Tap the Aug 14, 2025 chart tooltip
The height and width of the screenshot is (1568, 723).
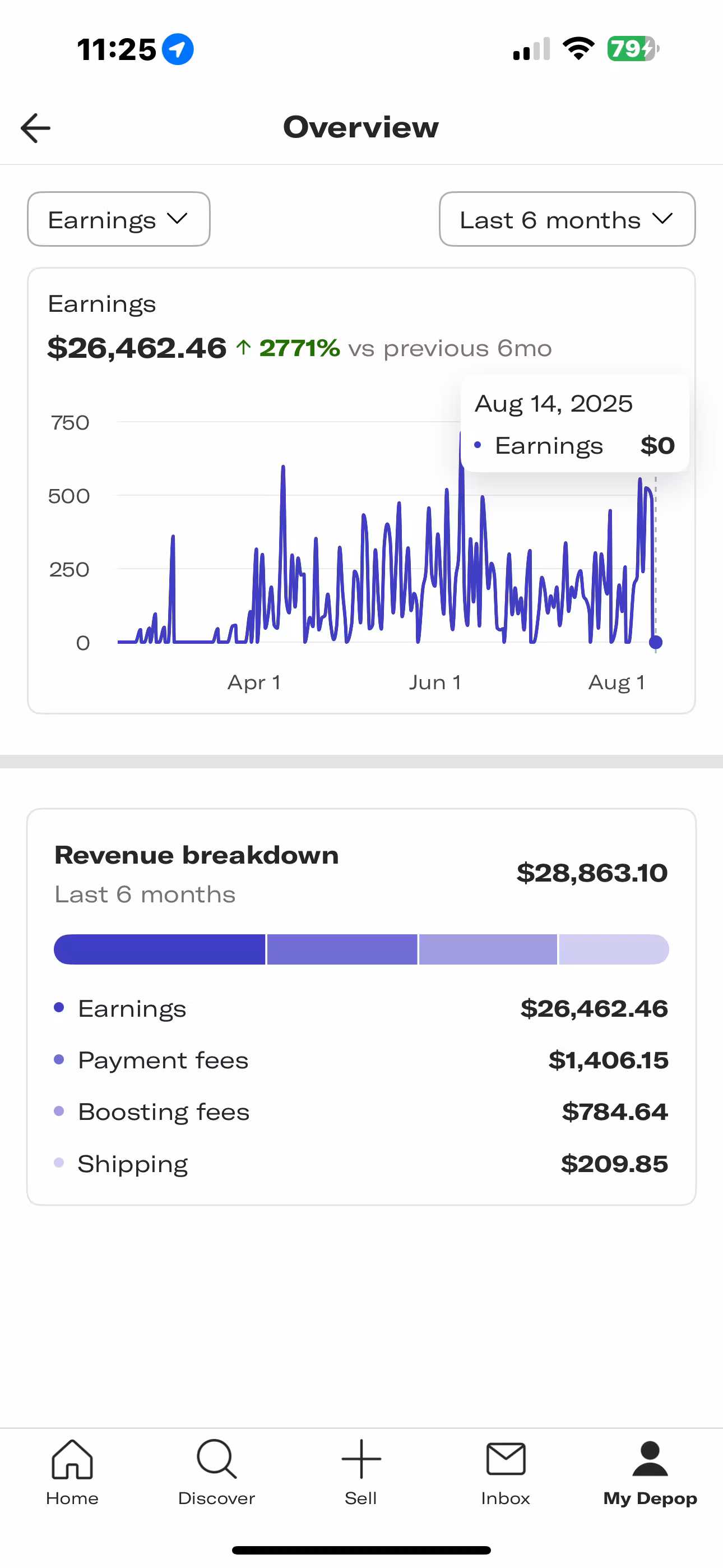pos(574,423)
